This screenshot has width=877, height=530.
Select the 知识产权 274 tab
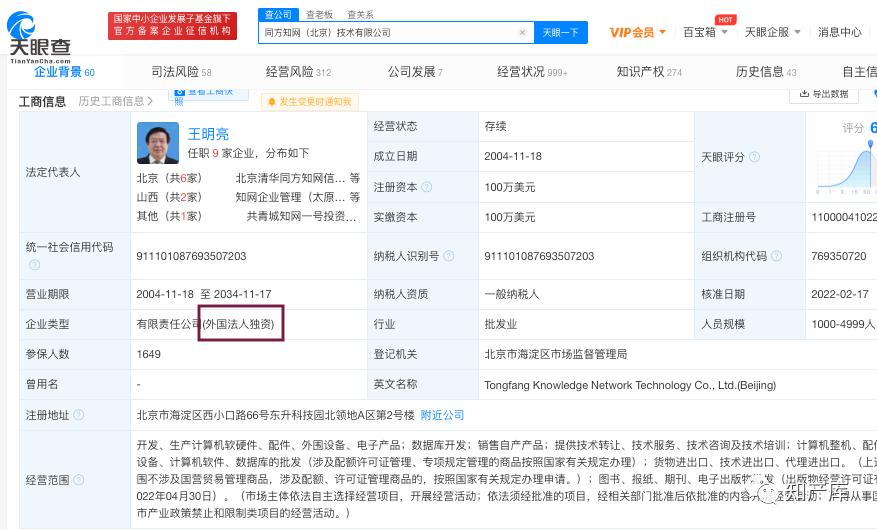pyautogui.click(x=649, y=72)
